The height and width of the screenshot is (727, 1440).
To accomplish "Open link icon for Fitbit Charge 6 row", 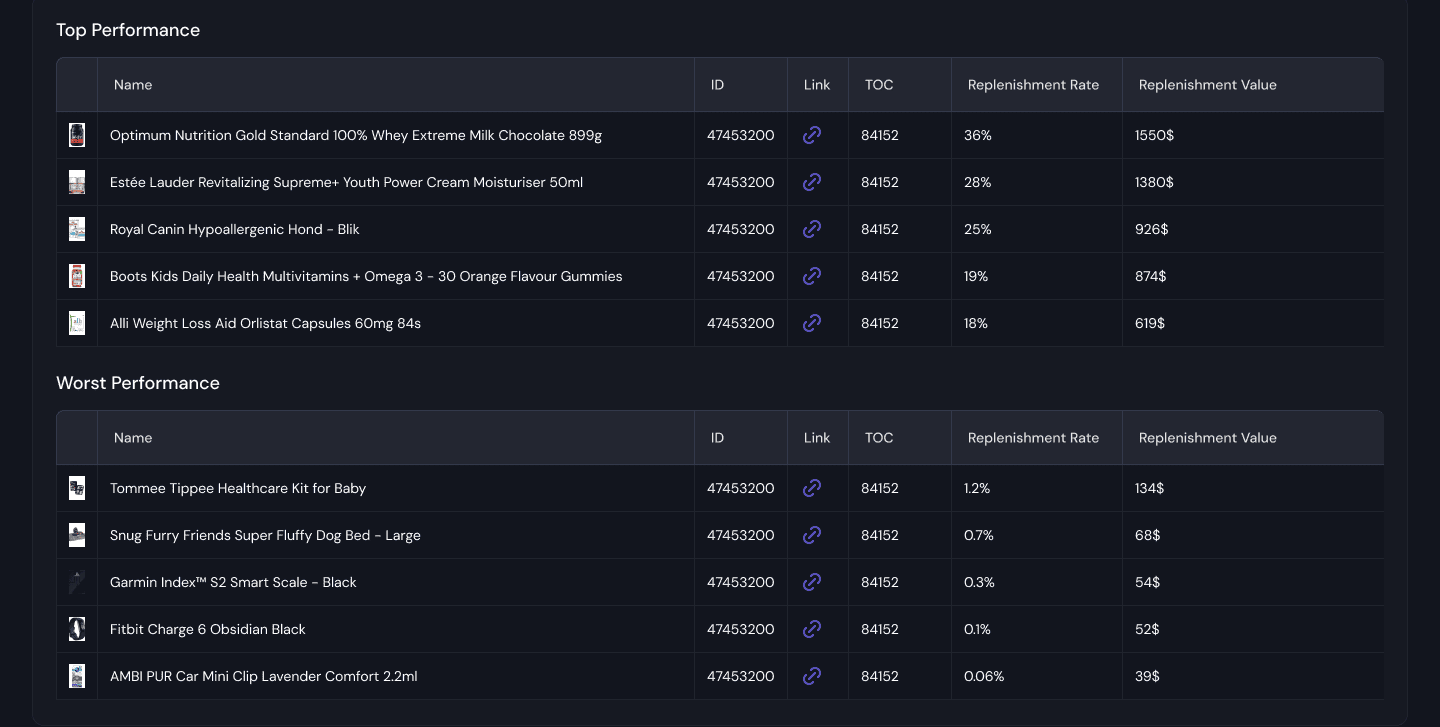I will (x=812, y=629).
